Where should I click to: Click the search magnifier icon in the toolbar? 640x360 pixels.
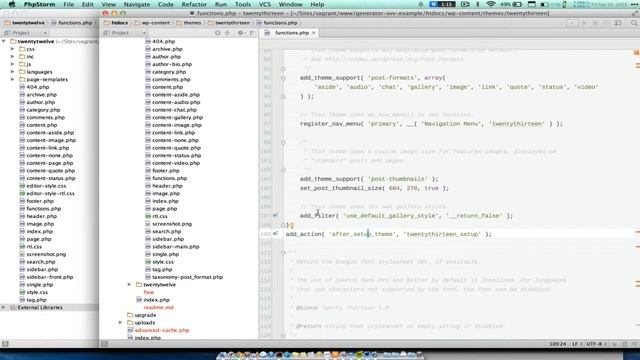click(x=634, y=23)
